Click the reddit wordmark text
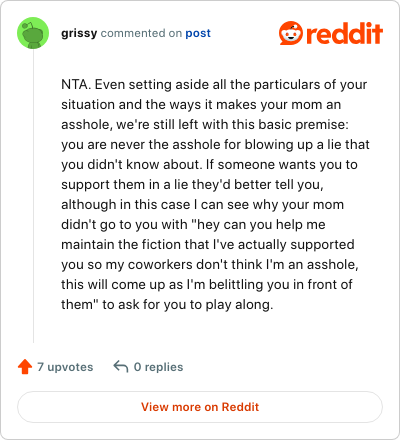The height and width of the screenshot is (440, 400). [x=344, y=33]
